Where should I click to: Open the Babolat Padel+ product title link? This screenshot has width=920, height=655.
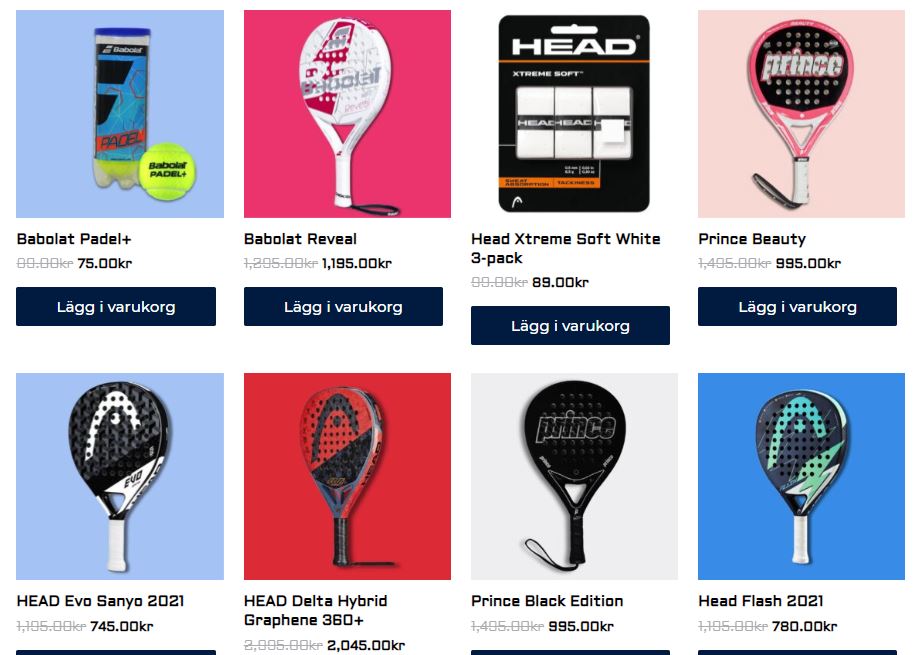[74, 239]
